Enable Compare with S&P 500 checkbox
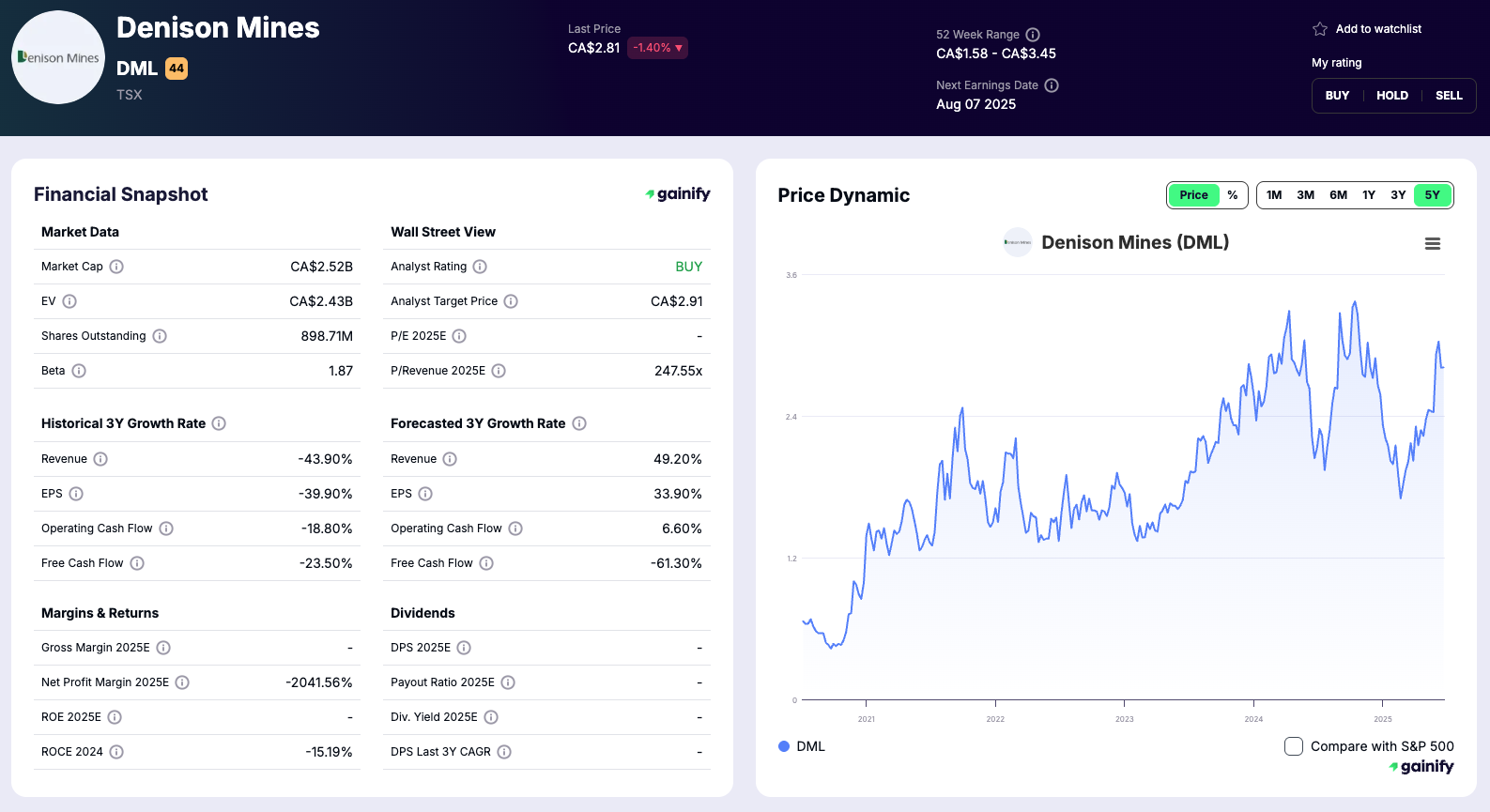Screen dimensions: 1490x812 coord(1294,746)
